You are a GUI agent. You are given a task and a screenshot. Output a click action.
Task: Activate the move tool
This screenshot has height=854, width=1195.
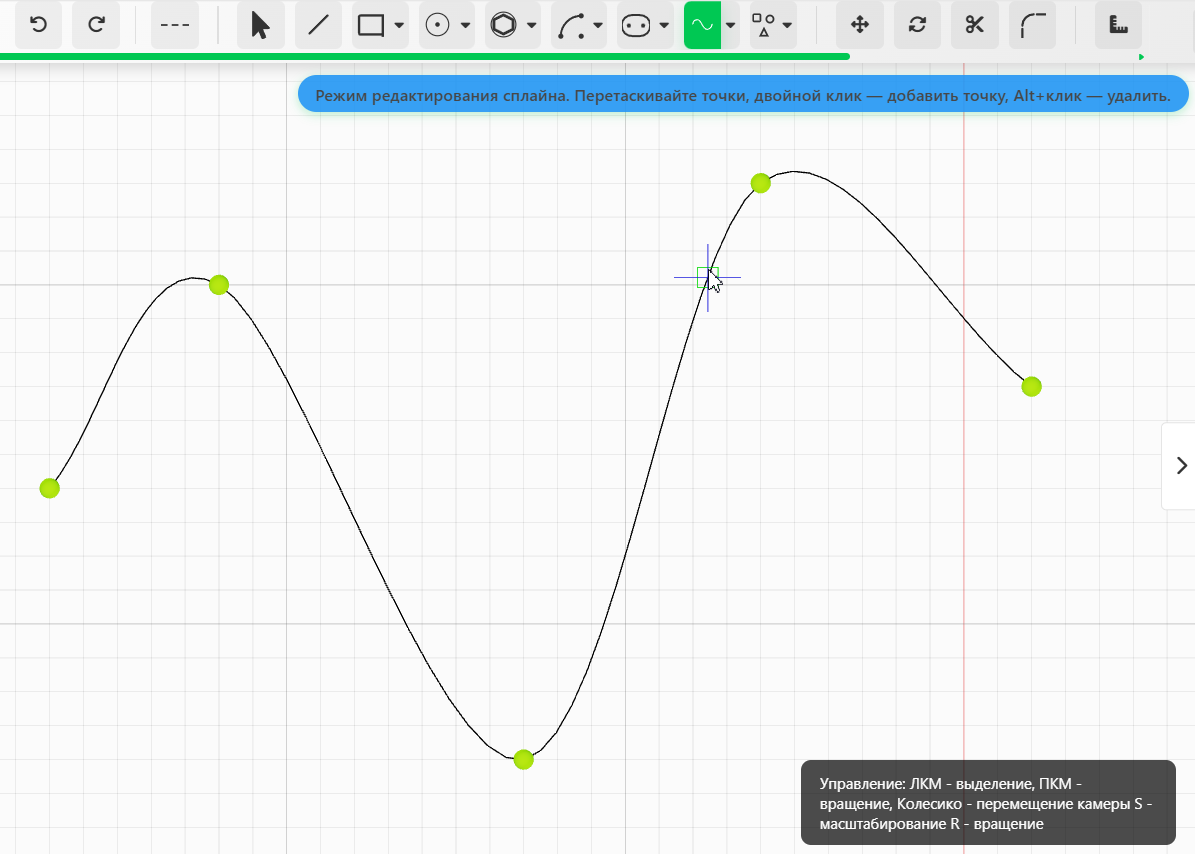(860, 25)
